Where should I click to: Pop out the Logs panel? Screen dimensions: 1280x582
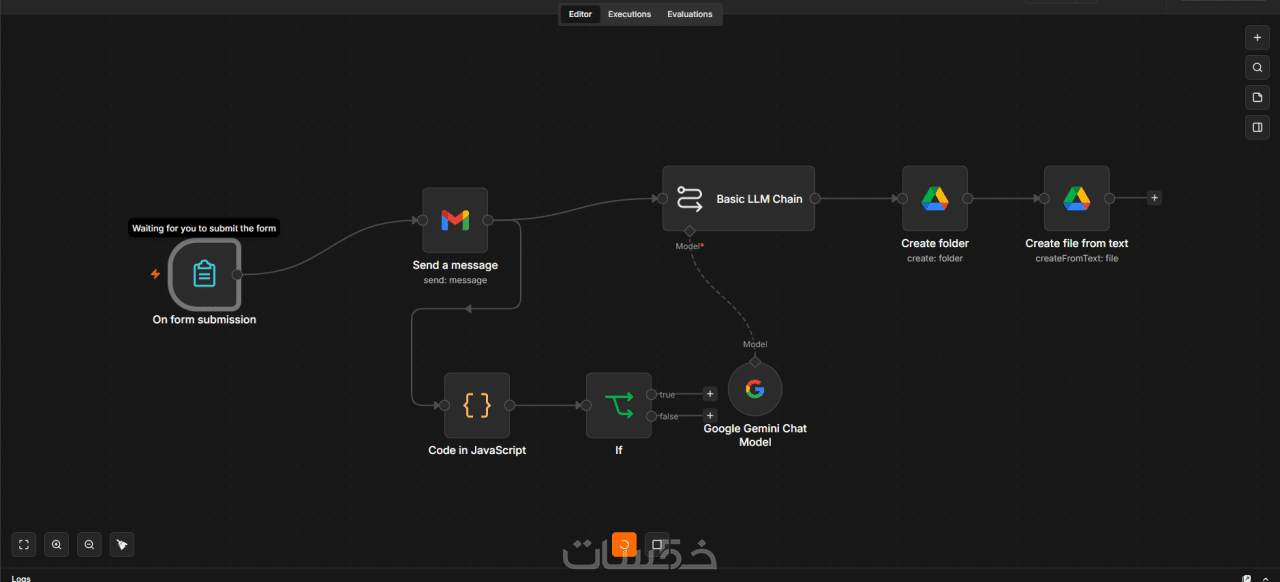[x=1247, y=578]
